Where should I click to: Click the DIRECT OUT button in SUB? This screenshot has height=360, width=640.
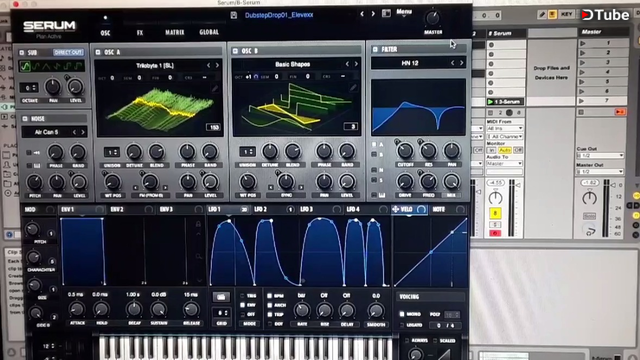pyautogui.click(x=68, y=52)
